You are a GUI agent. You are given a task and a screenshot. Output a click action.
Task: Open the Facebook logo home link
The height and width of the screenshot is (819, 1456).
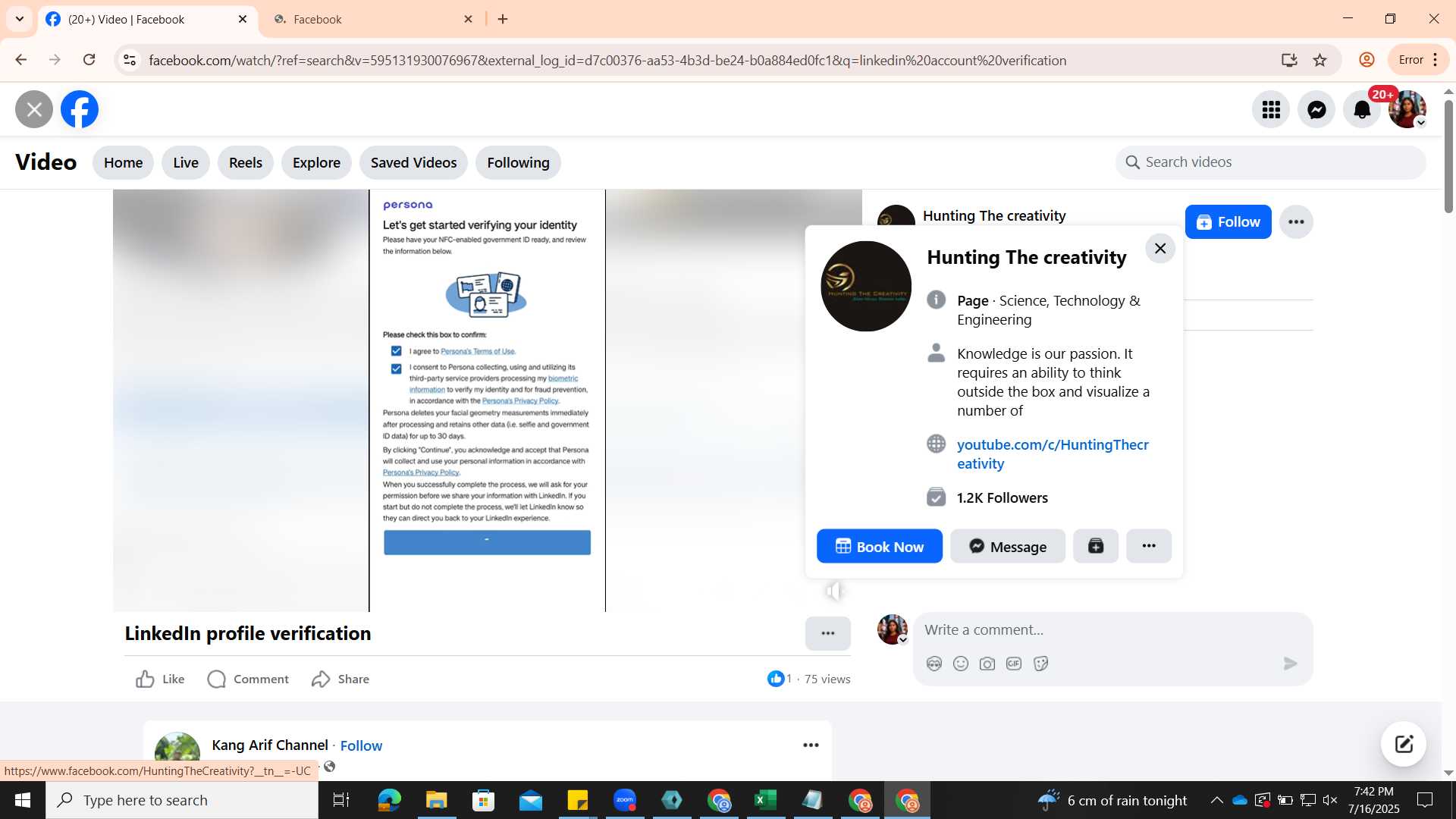click(x=80, y=110)
